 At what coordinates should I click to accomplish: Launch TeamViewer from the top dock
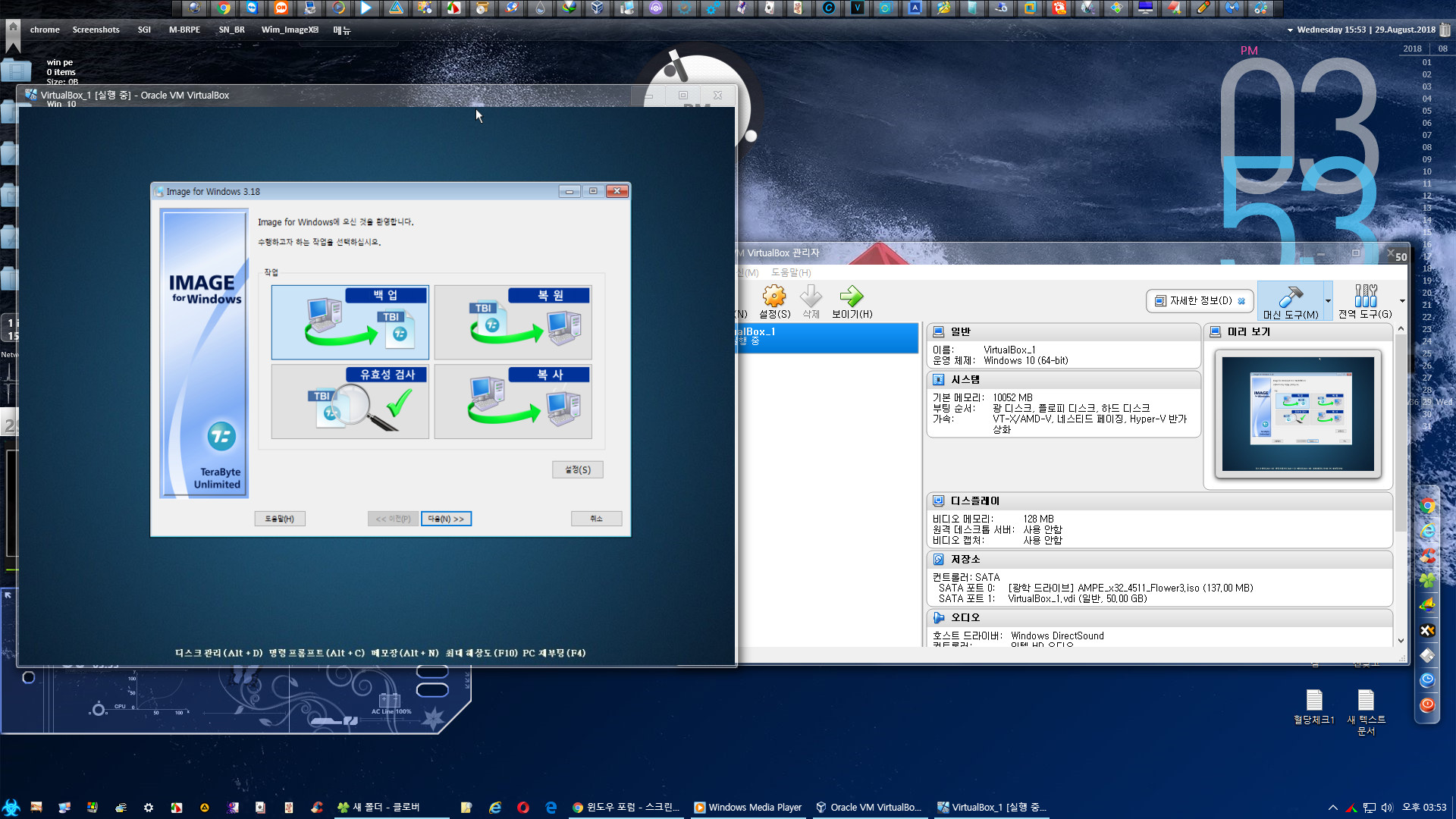pyautogui.click(x=252, y=8)
